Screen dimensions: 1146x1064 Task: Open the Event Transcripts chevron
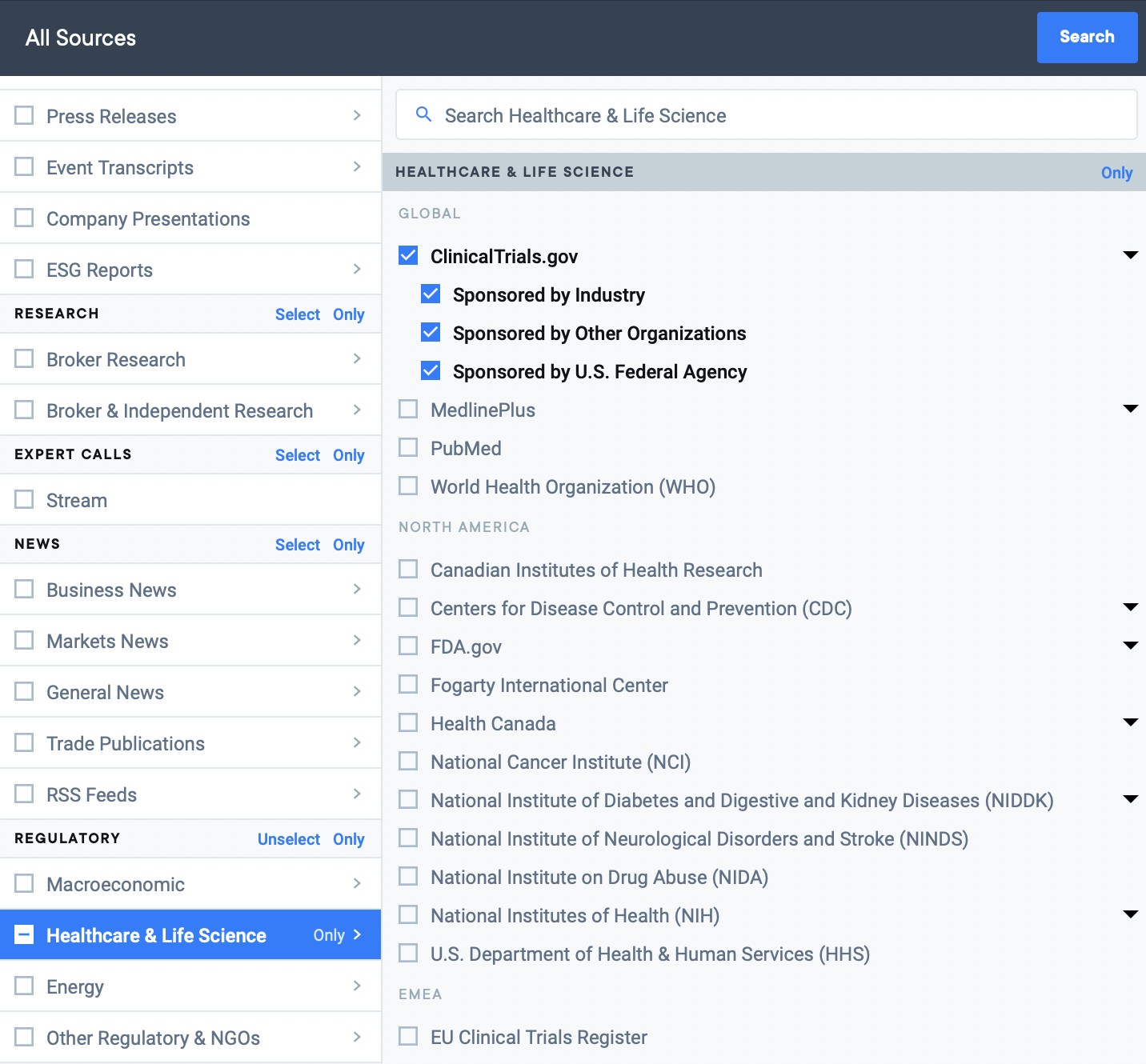[357, 166]
